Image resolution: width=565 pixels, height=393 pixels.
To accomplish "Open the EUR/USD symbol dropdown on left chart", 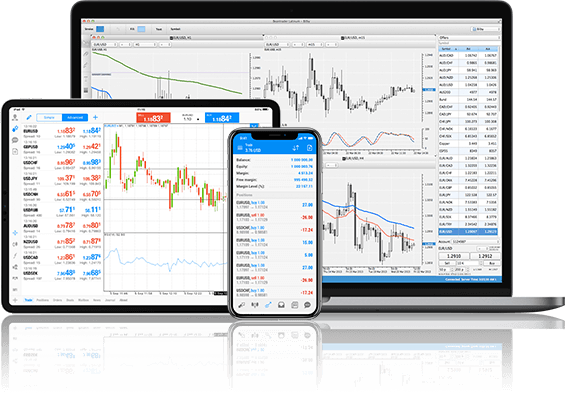I will click(x=104, y=44).
